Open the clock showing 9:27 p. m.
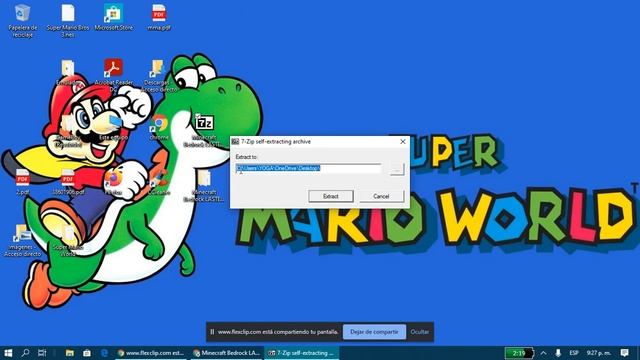Screen dimensions: 640x360 click(x=598, y=353)
